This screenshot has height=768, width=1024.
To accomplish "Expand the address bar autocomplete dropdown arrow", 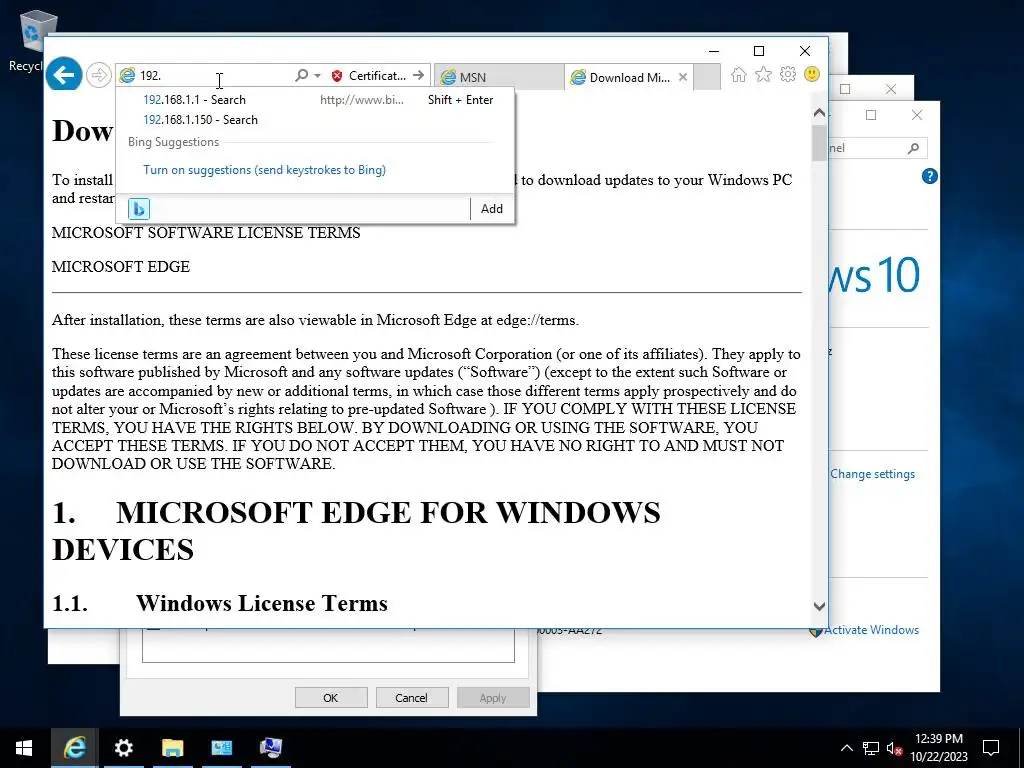I will point(317,76).
